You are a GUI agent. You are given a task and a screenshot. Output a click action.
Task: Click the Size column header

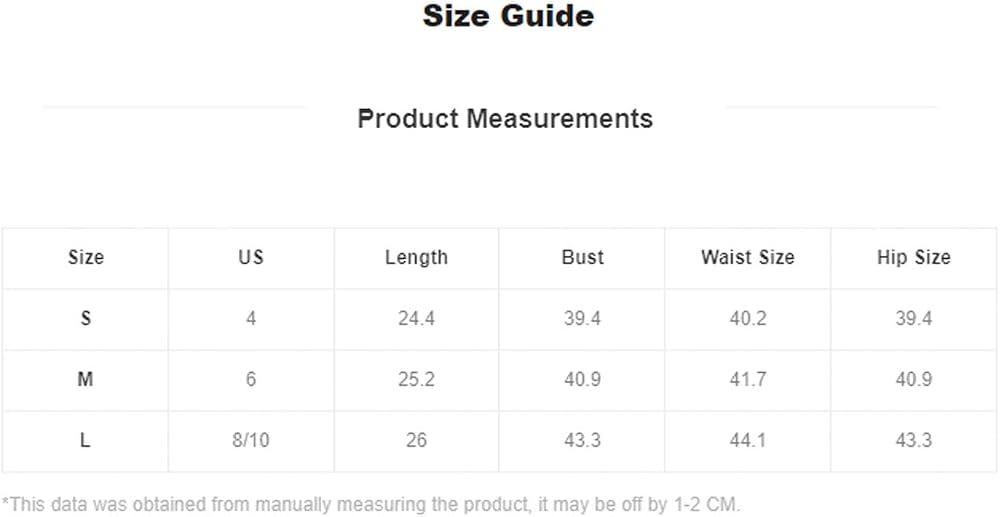(85, 258)
